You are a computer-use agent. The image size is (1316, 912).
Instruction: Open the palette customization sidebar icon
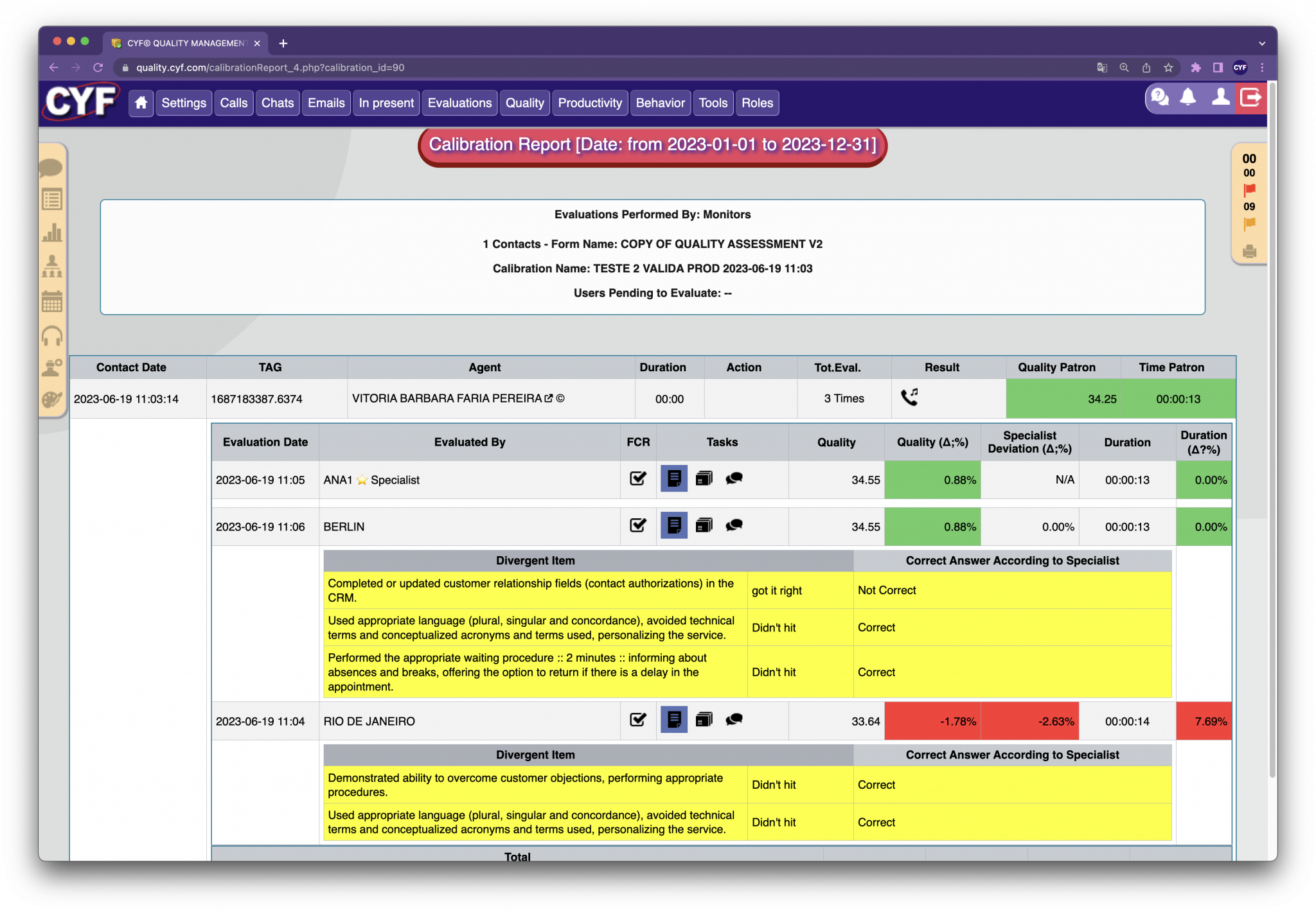pyautogui.click(x=53, y=398)
